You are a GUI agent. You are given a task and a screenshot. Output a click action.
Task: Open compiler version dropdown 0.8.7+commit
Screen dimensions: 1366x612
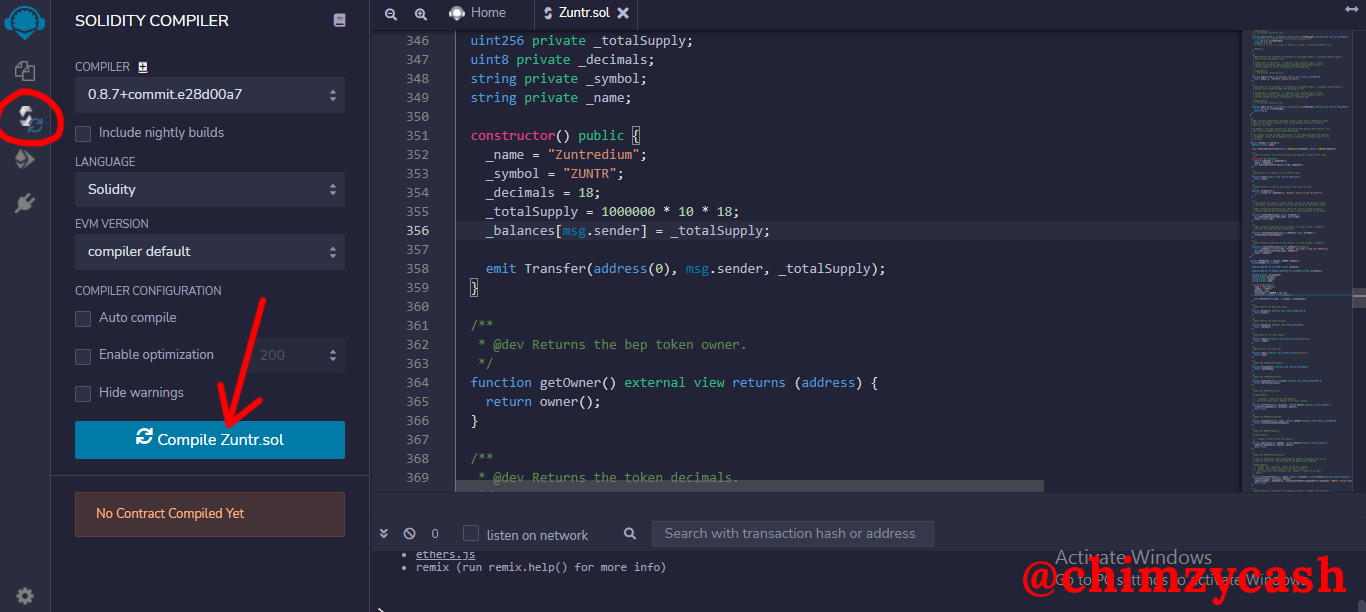click(210, 95)
